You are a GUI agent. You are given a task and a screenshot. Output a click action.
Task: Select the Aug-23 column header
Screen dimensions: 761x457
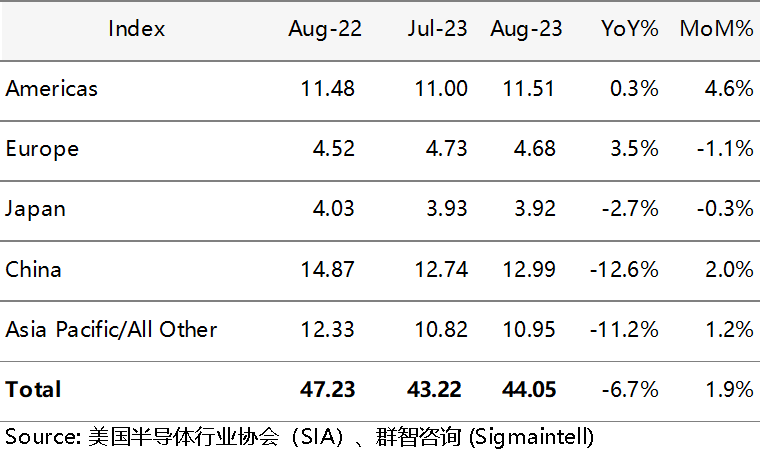pyautogui.click(x=526, y=29)
